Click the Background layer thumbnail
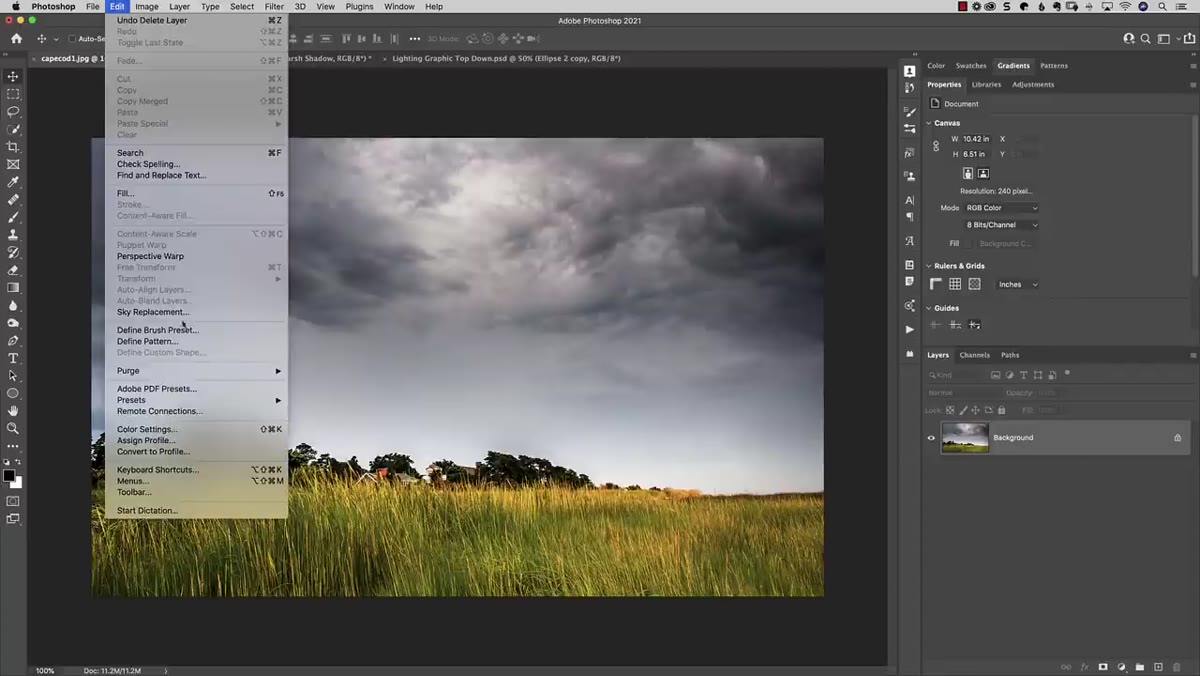The width and height of the screenshot is (1200, 676). tap(965, 438)
